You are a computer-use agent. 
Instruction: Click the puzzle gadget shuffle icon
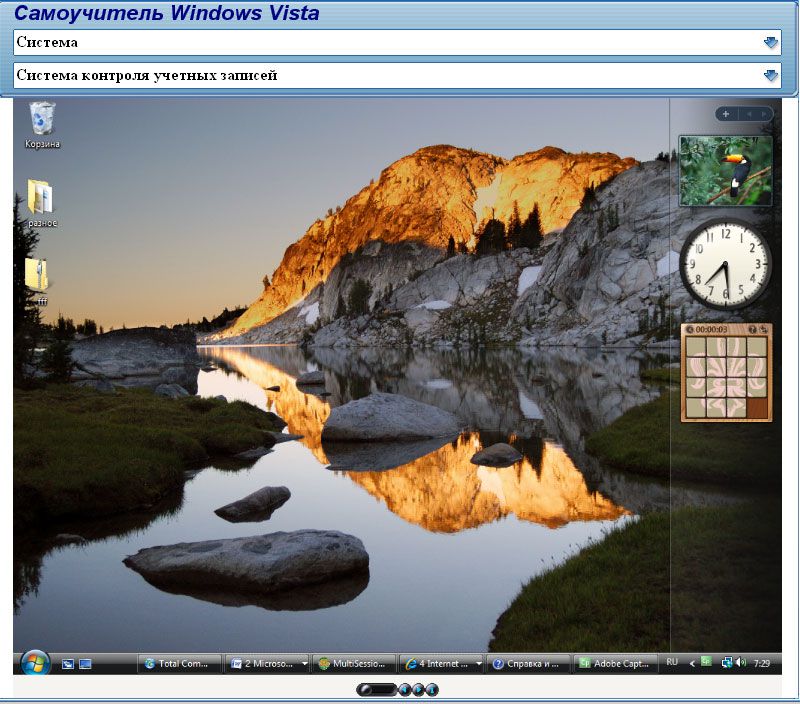764,329
